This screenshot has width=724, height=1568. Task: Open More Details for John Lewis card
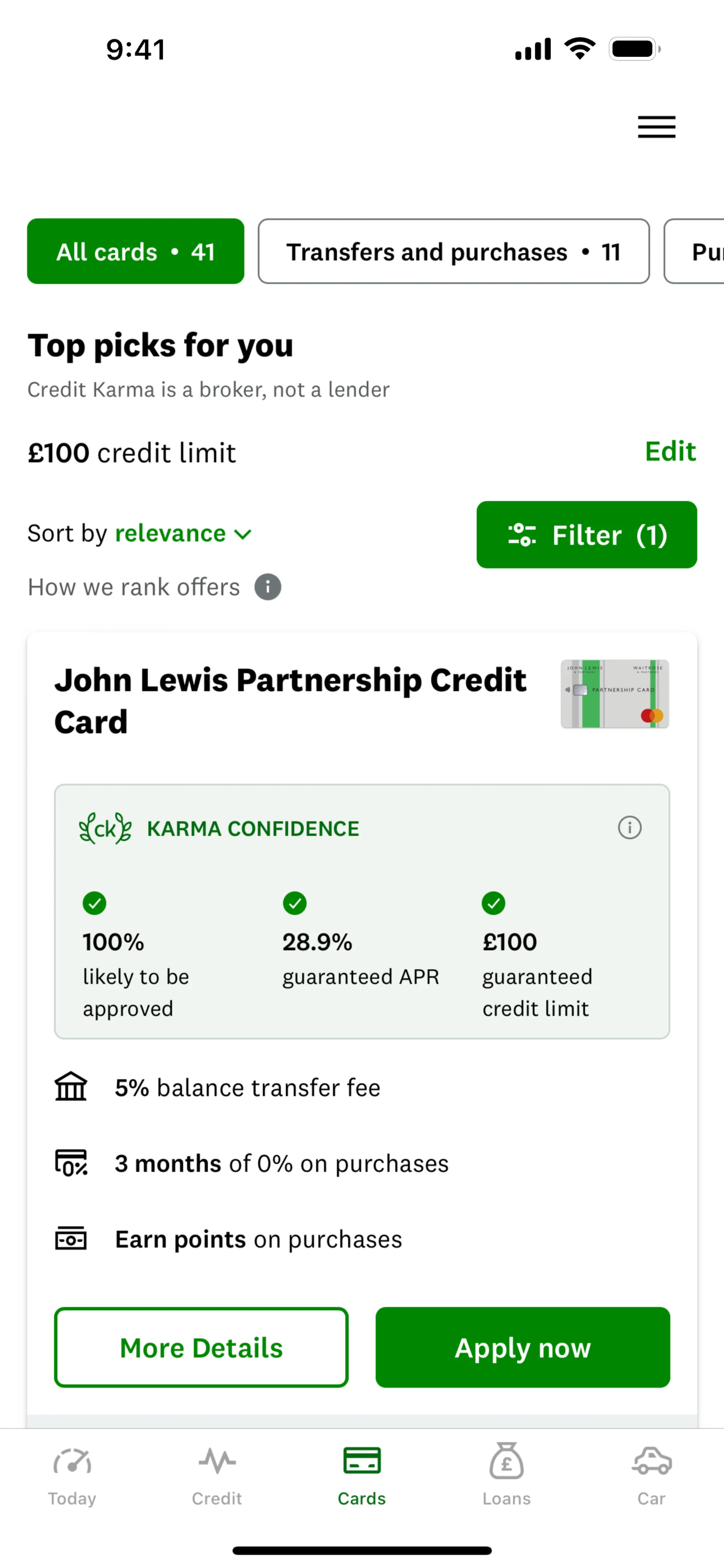201,1347
